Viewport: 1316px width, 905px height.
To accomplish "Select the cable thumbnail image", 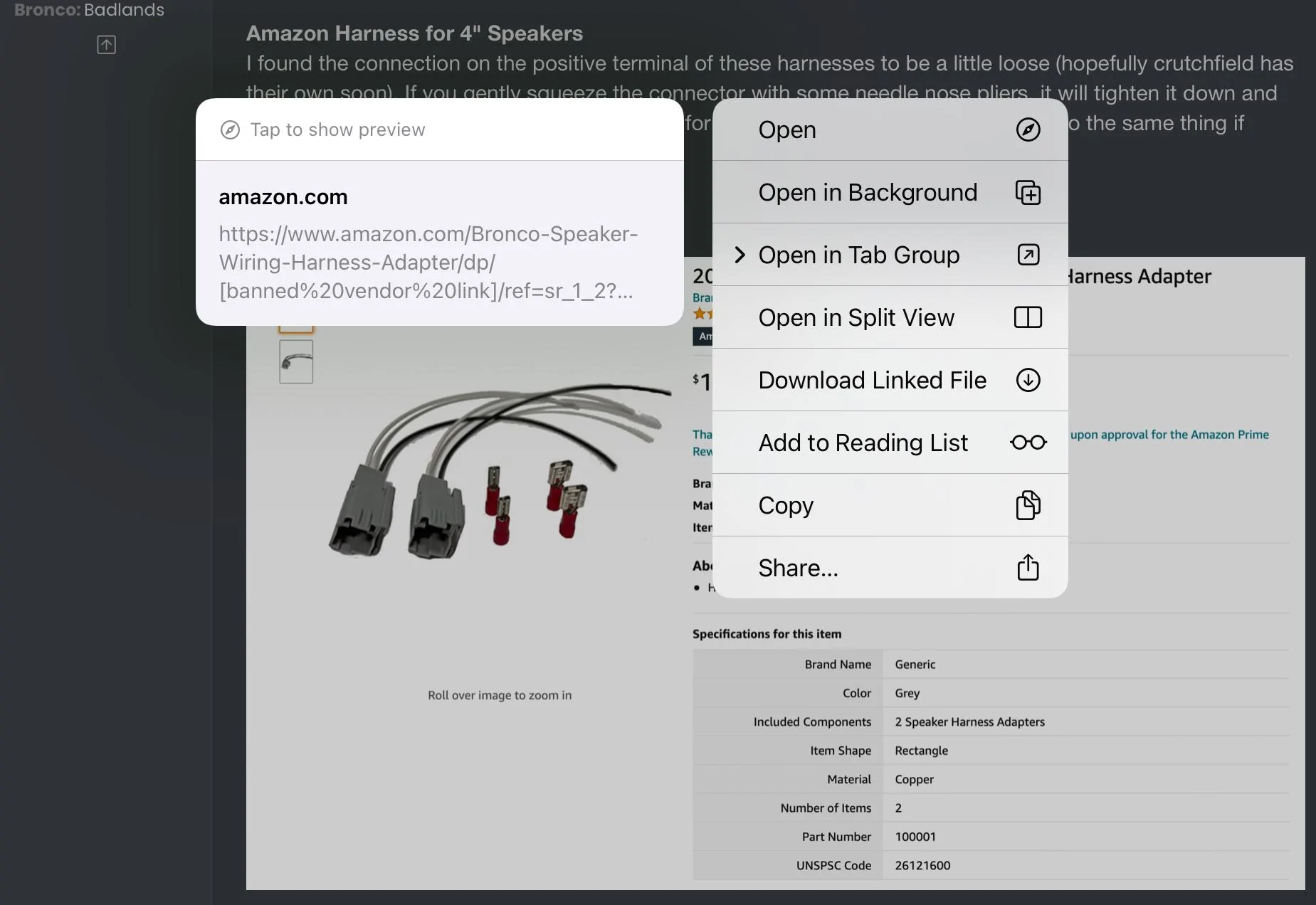I will tap(296, 362).
